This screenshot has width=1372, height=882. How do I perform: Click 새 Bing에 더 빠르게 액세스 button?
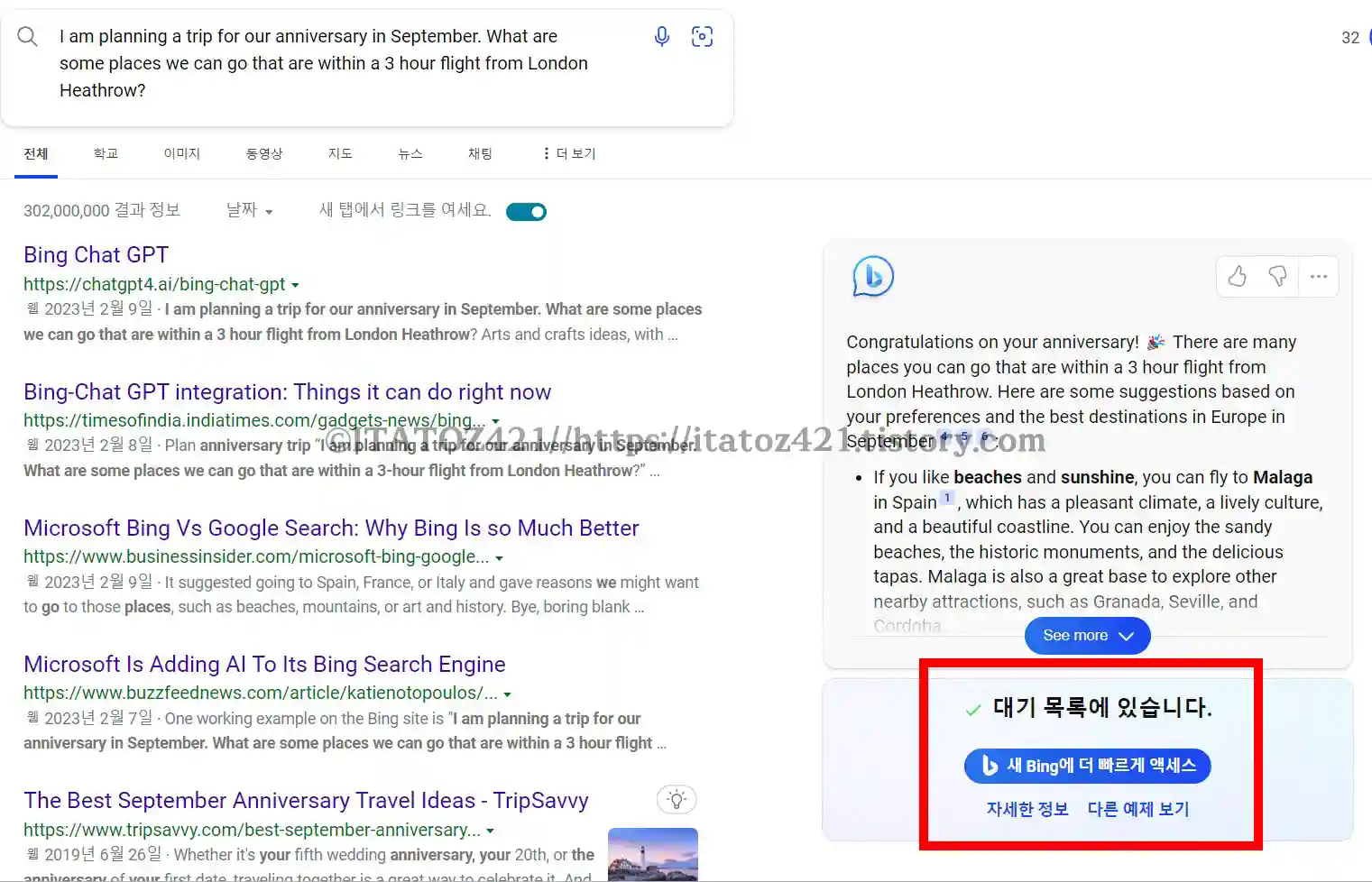tap(1087, 766)
